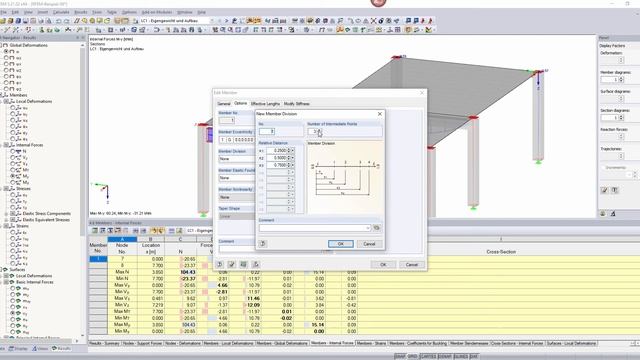Click the icon right of the panel pencil icon
This screenshot has height=360, width=640.
[x=615, y=190]
